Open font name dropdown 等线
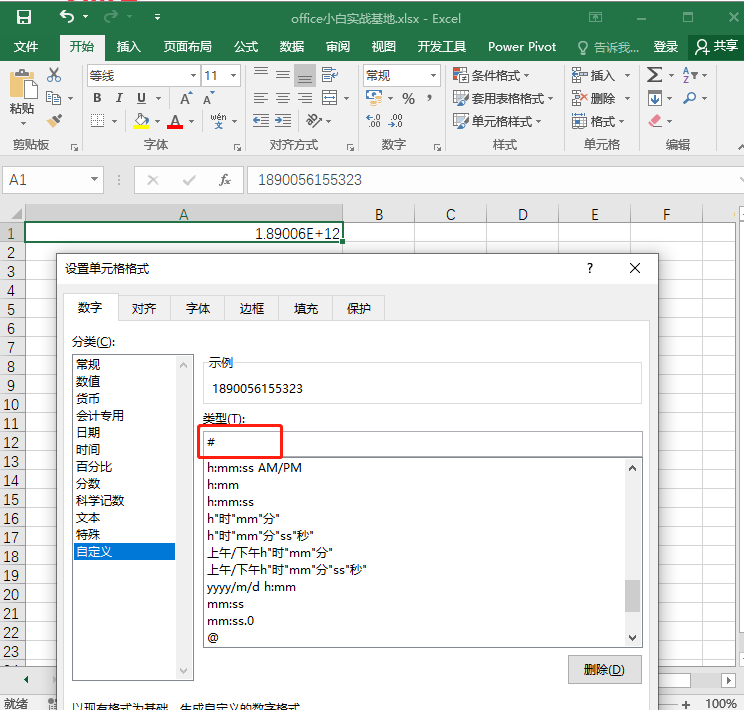Viewport: 744px width, 710px height. pyautogui.click(x=194, y=75)
